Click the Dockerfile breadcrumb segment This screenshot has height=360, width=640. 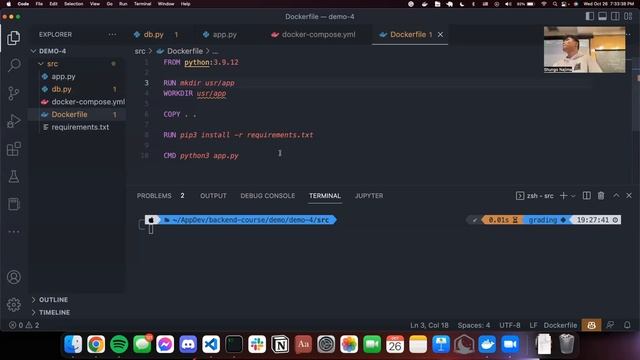(184, 51)
